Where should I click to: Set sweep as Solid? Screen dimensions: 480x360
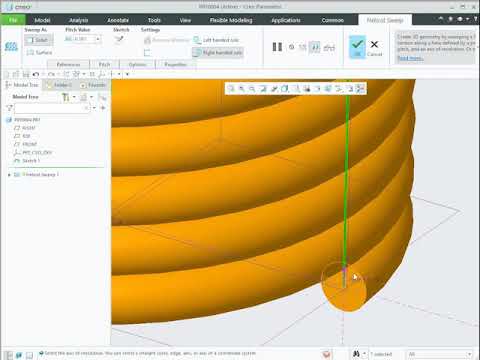[x=38, y=40]
